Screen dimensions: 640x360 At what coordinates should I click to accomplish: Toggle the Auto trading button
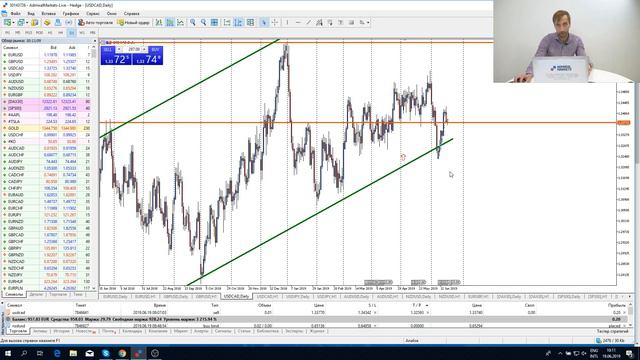(x=96, y=22)
